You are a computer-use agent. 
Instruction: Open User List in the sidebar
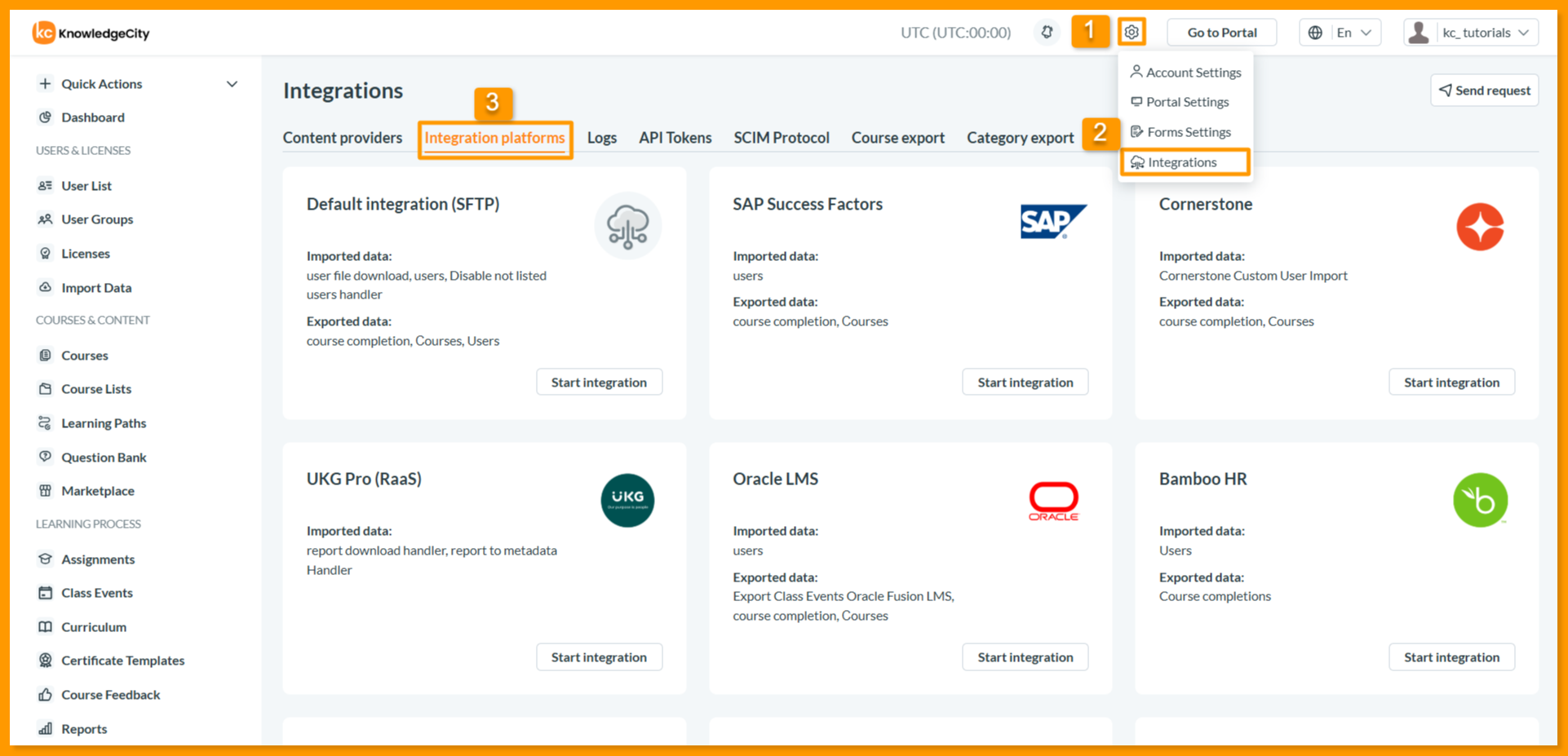tap(86, 186)
